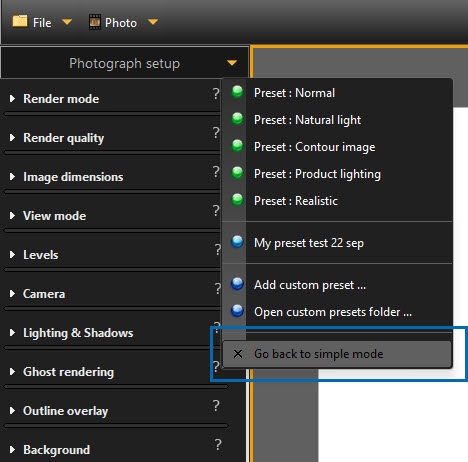Viewport: 468px width, 462px height.
Task: Click the Background label
Action: click(x=56, y=450)
